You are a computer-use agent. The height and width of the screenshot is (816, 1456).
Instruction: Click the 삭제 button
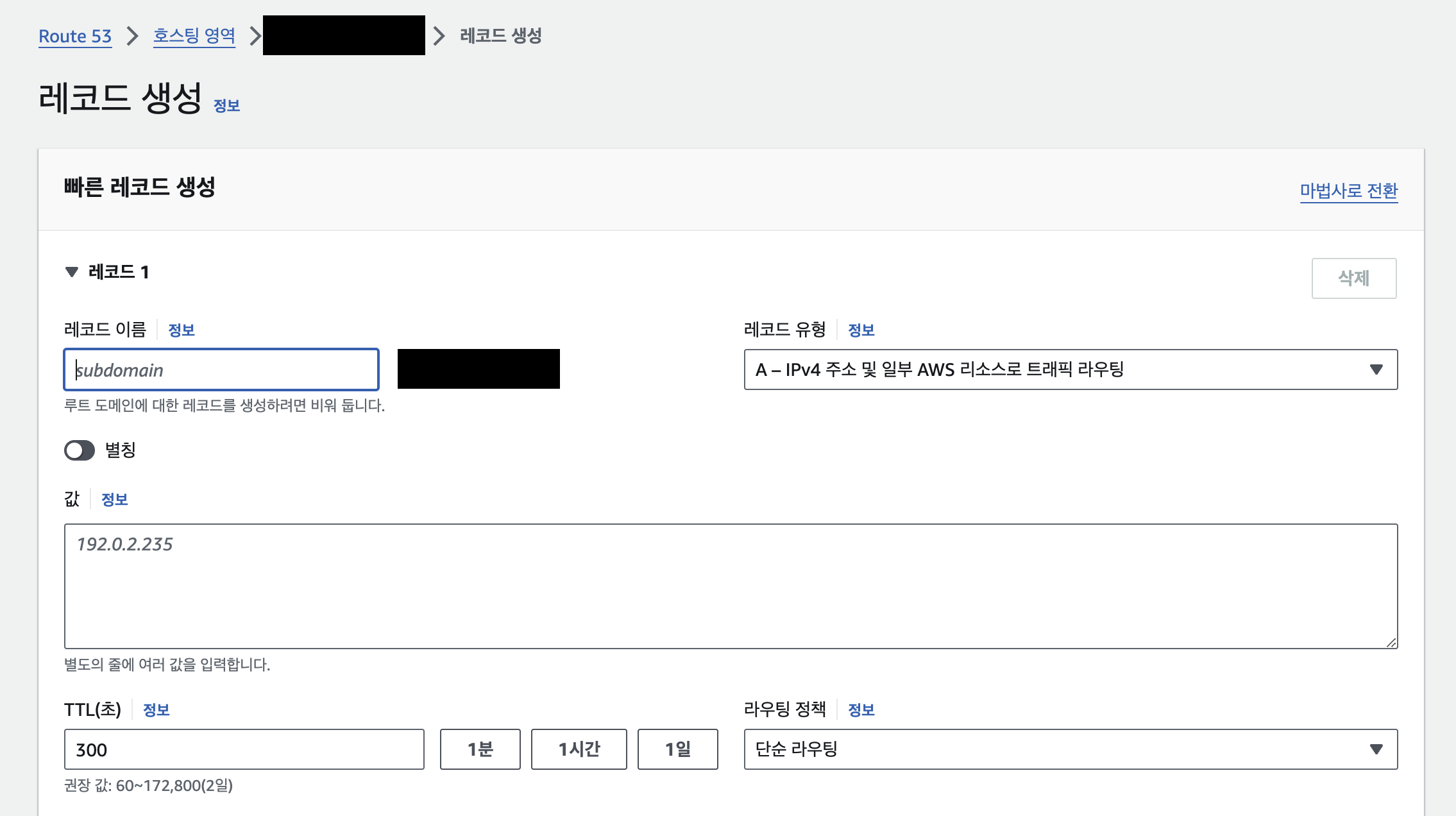pos(1353,278)
